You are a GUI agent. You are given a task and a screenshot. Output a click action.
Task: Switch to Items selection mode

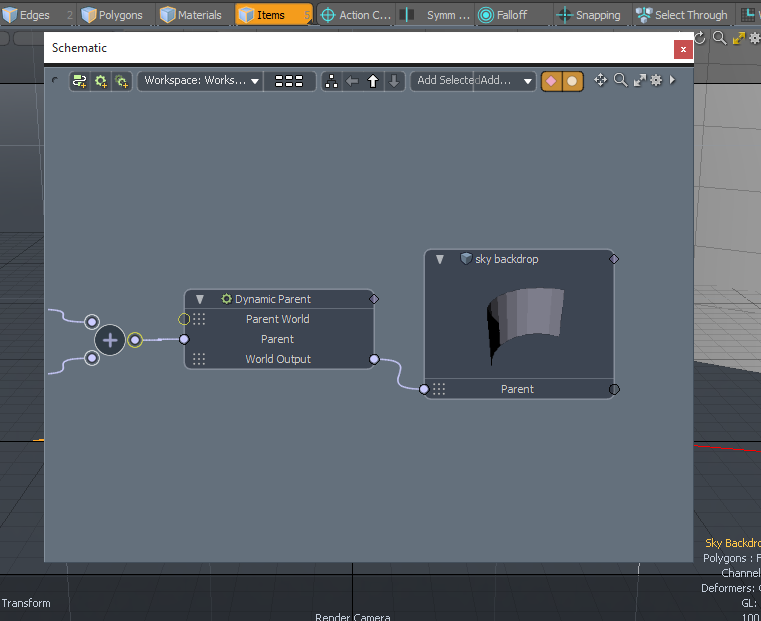(x=274, y=15)
